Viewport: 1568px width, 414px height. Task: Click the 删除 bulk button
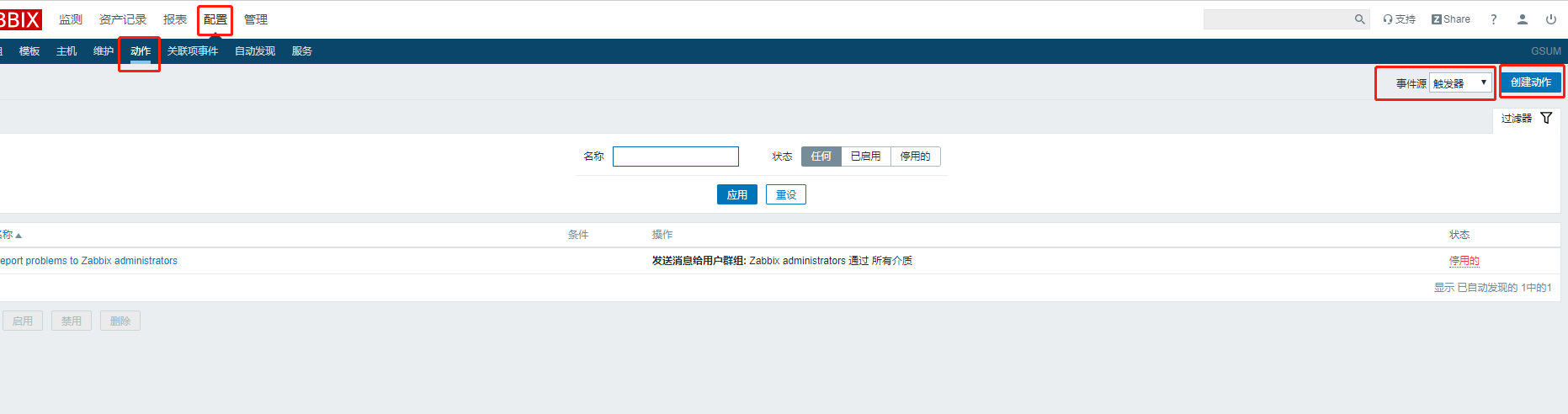coord(120,321)
